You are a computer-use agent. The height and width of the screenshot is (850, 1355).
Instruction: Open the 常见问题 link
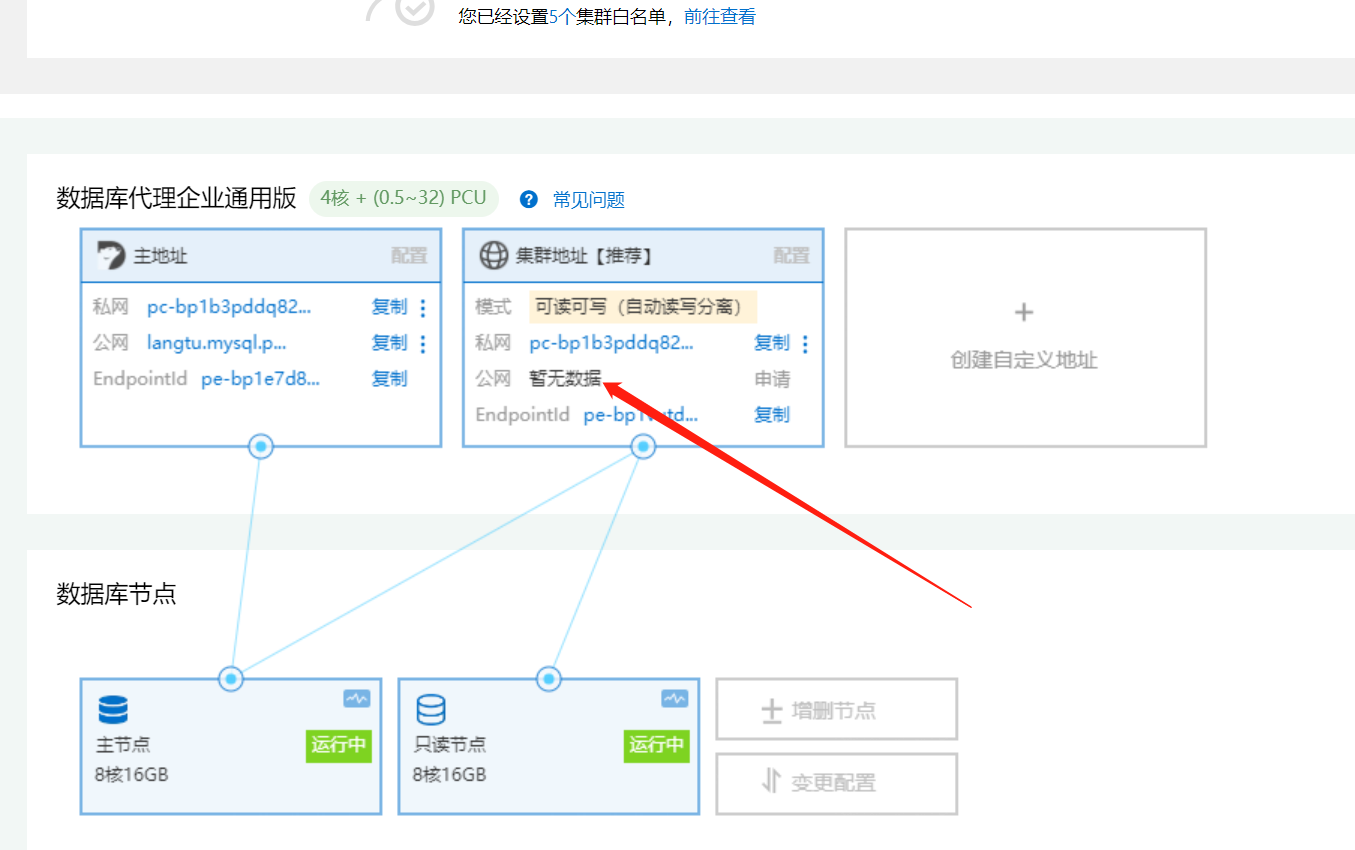[589, 200]
